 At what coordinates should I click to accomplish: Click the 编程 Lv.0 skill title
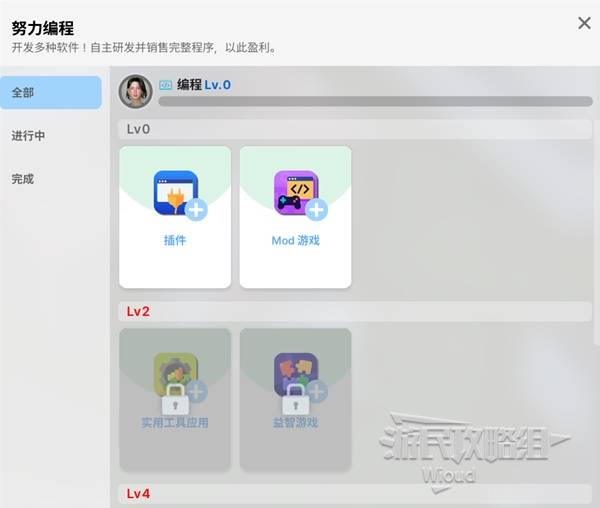204,85
